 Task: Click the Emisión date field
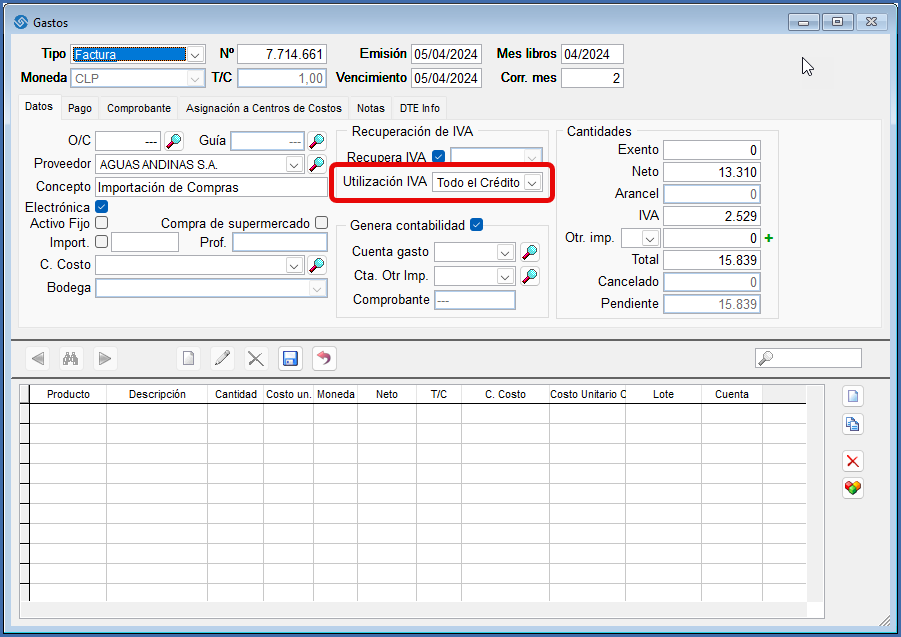[446, 55]
